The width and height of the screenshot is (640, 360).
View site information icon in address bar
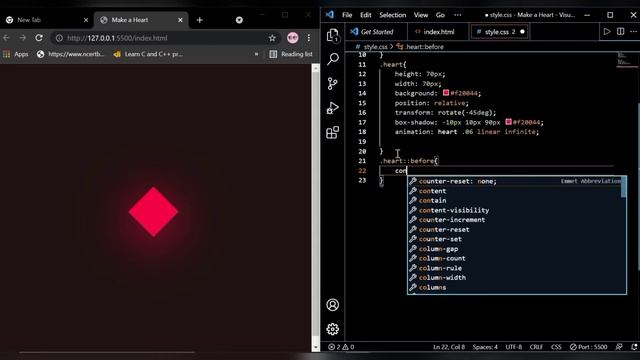pyautogui.click(x=59, y=38)
